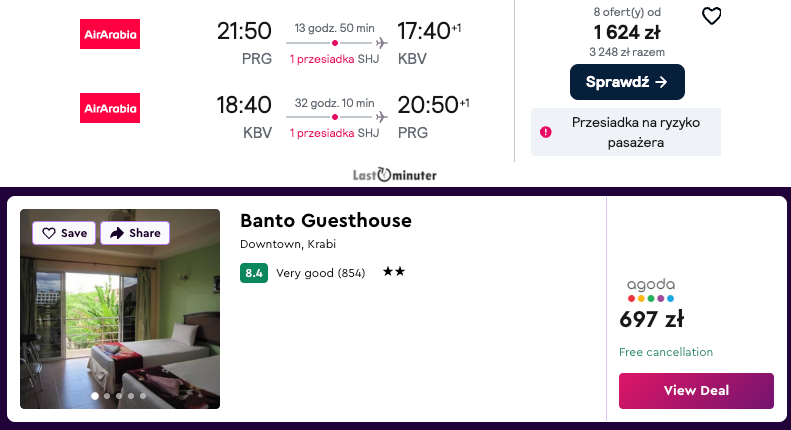Click the Lastminuter logo

point(395,175)
